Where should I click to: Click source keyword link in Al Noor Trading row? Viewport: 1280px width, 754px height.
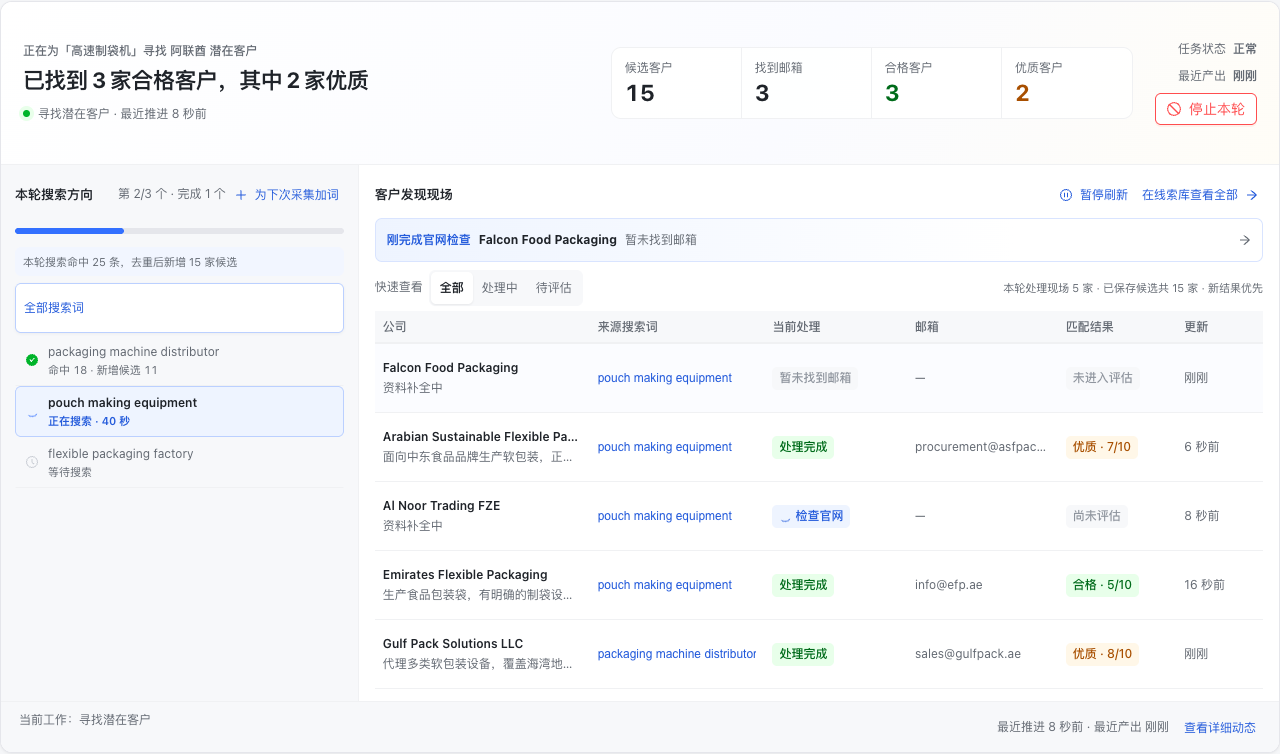(x=665, y=516)
